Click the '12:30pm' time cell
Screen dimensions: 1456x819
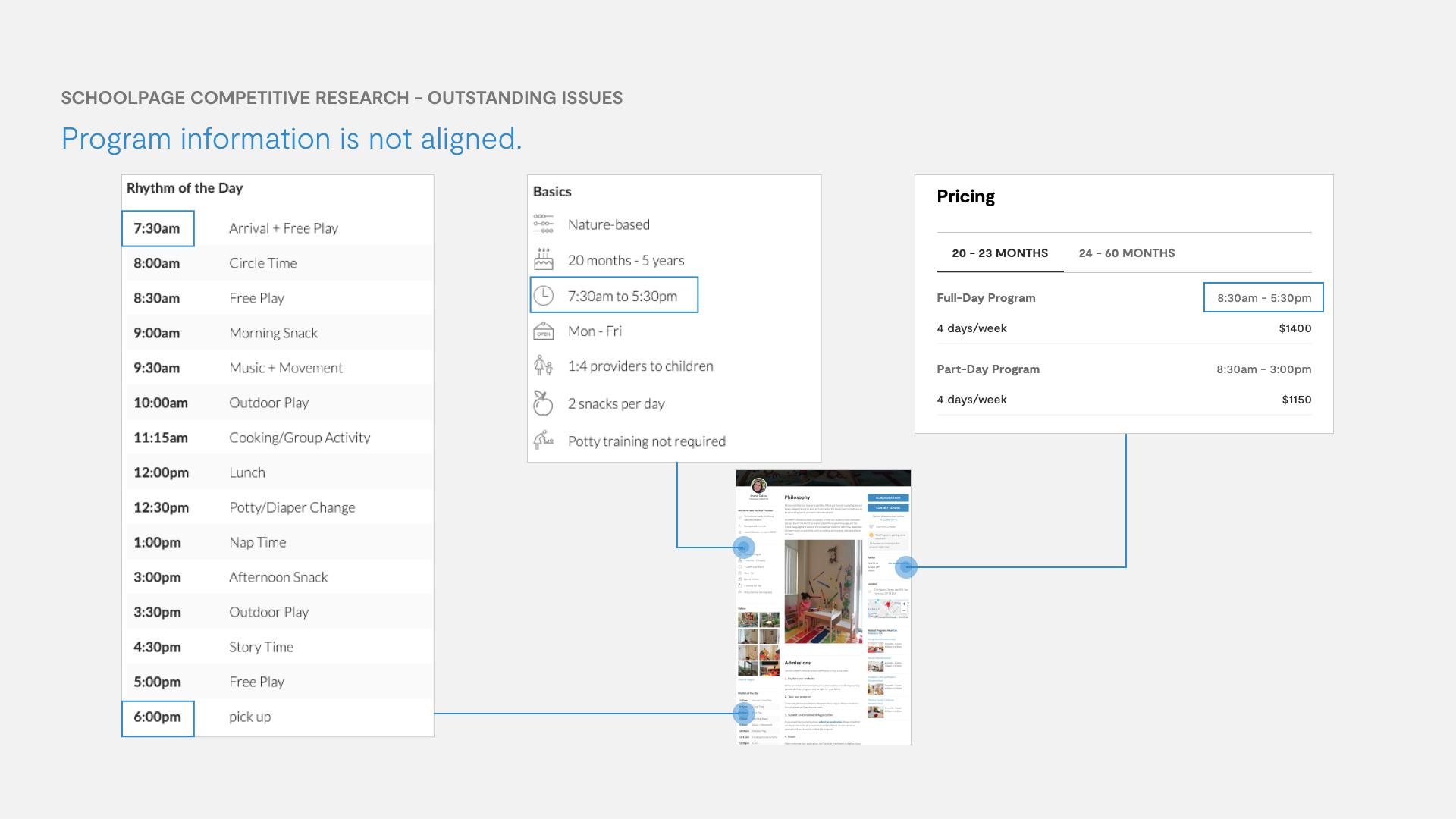click(162, 507)
